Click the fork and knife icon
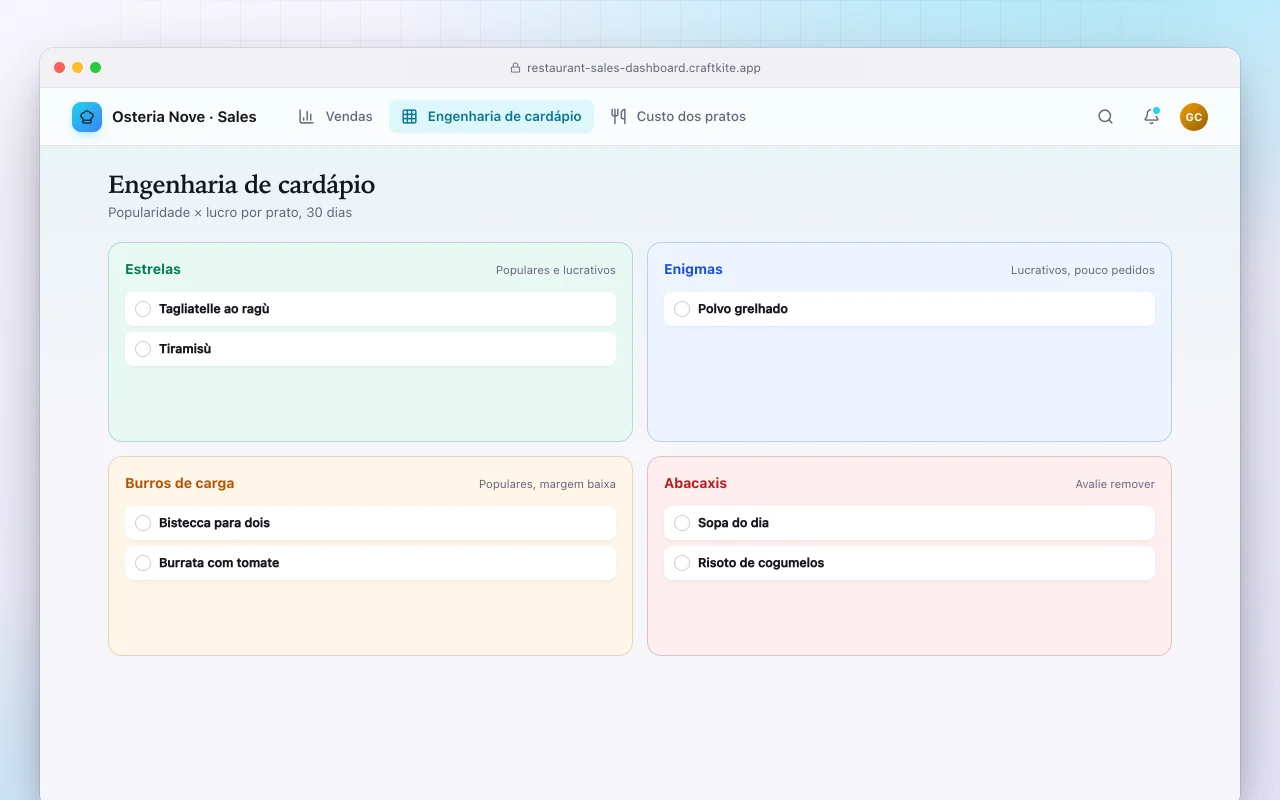Screen dimensions: 1280x800 pos(619,117)
